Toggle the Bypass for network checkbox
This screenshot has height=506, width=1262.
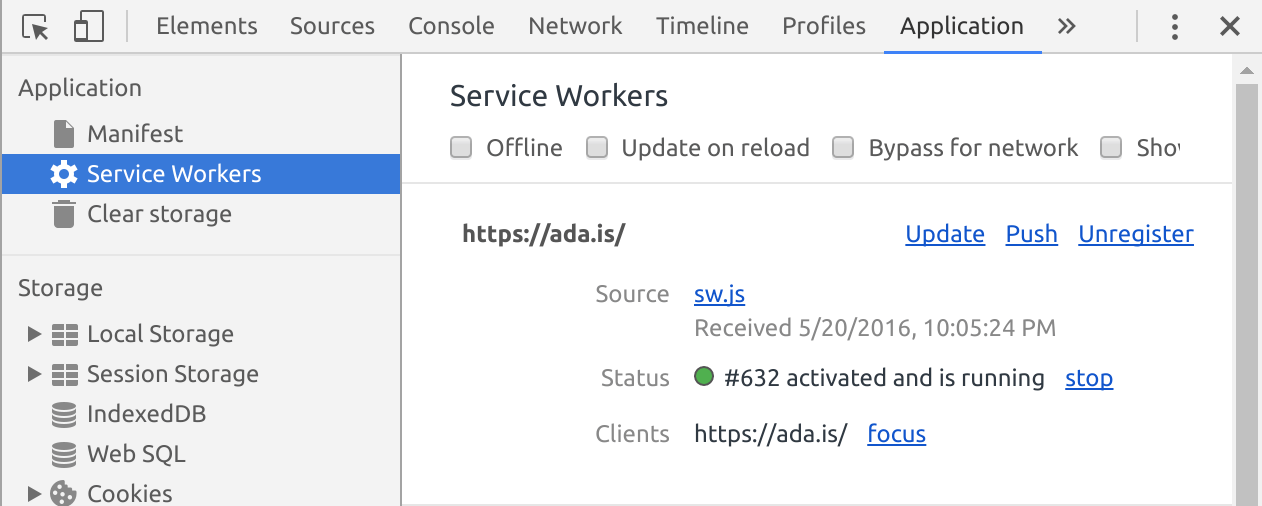(844, 149)
